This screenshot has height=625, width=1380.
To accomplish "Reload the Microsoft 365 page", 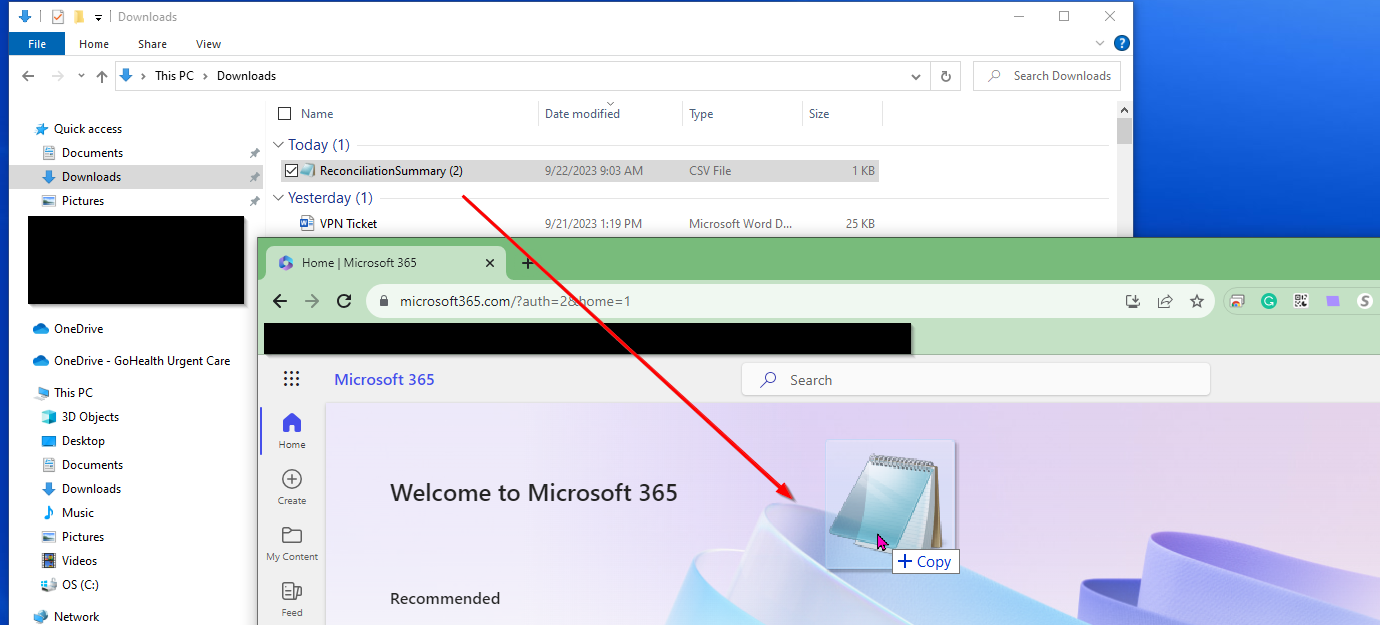I will 344,301.
